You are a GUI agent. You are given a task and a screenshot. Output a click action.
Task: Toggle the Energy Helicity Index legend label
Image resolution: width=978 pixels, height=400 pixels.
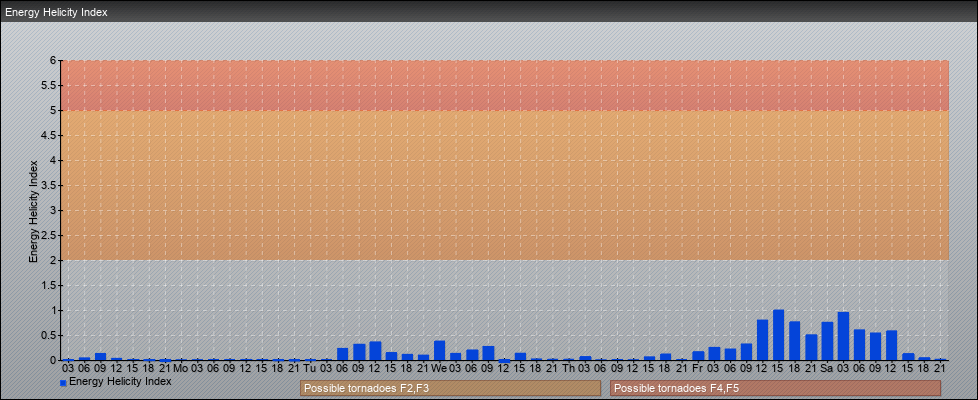click(120, 381)
